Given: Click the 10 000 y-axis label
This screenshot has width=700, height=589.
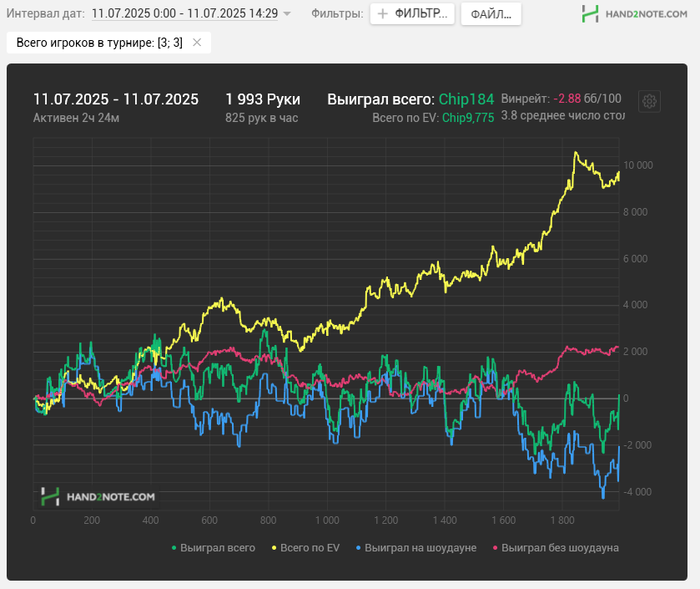Looking at the screenshot, I should pos(638,165).
